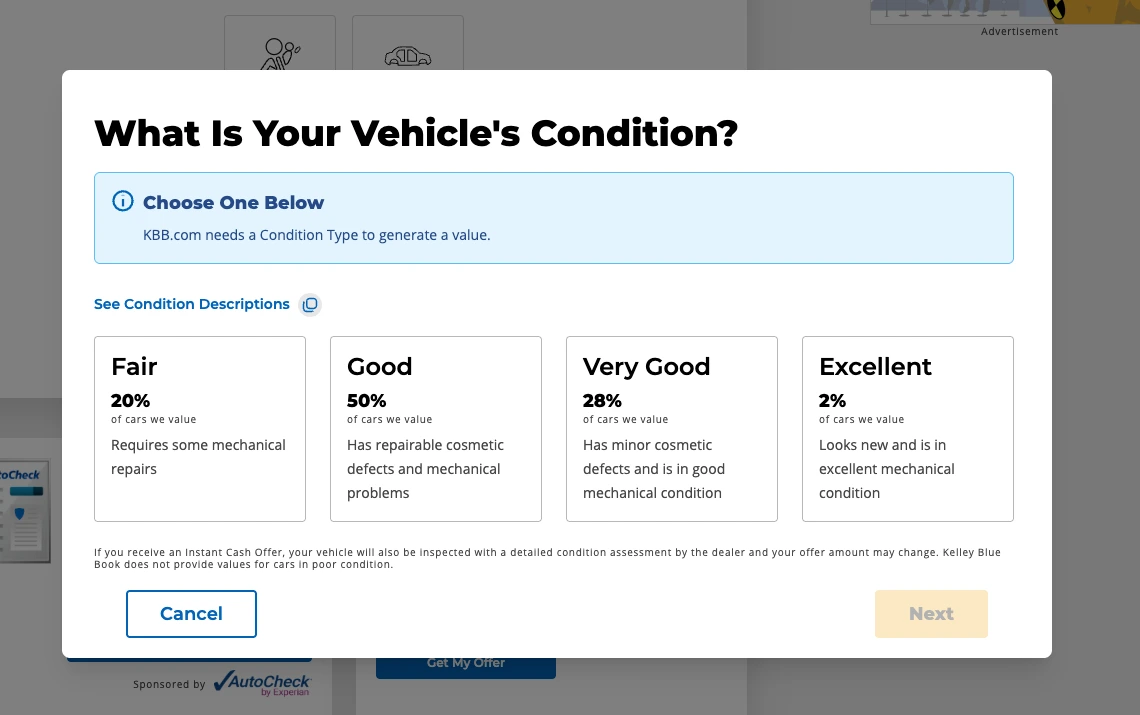Select the Excellent condition card
The height and width of the screenshot is (715, 1140).
point(907,428)
